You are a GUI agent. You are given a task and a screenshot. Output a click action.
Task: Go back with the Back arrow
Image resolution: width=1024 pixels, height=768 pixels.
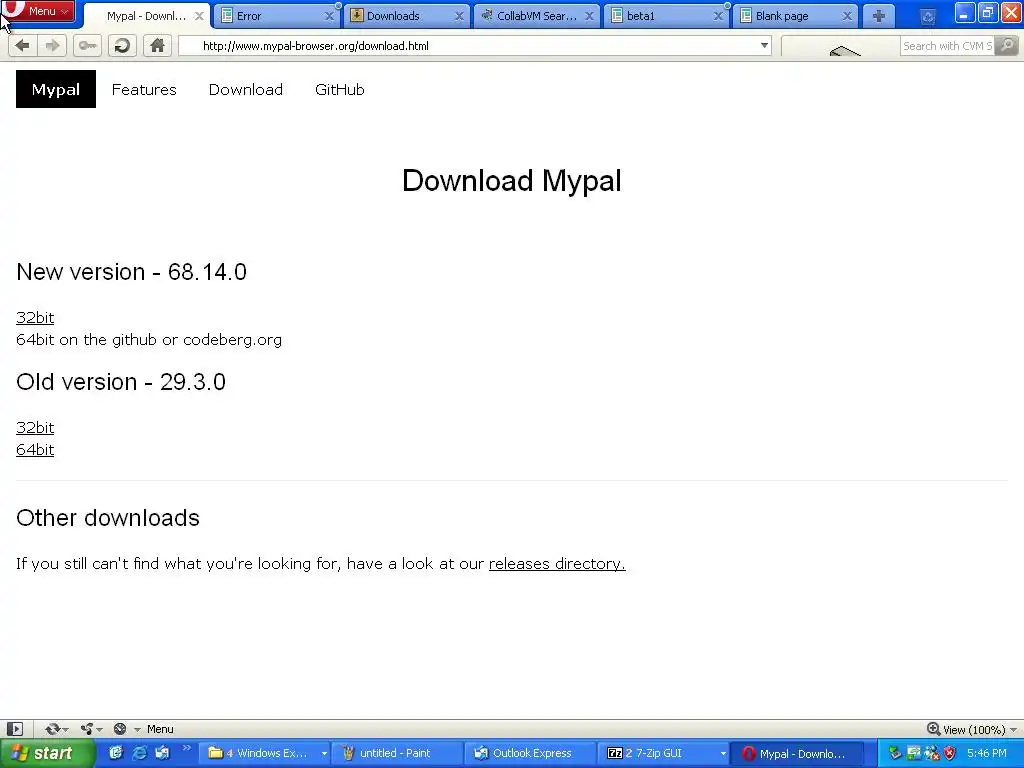[x=22, y=46]
